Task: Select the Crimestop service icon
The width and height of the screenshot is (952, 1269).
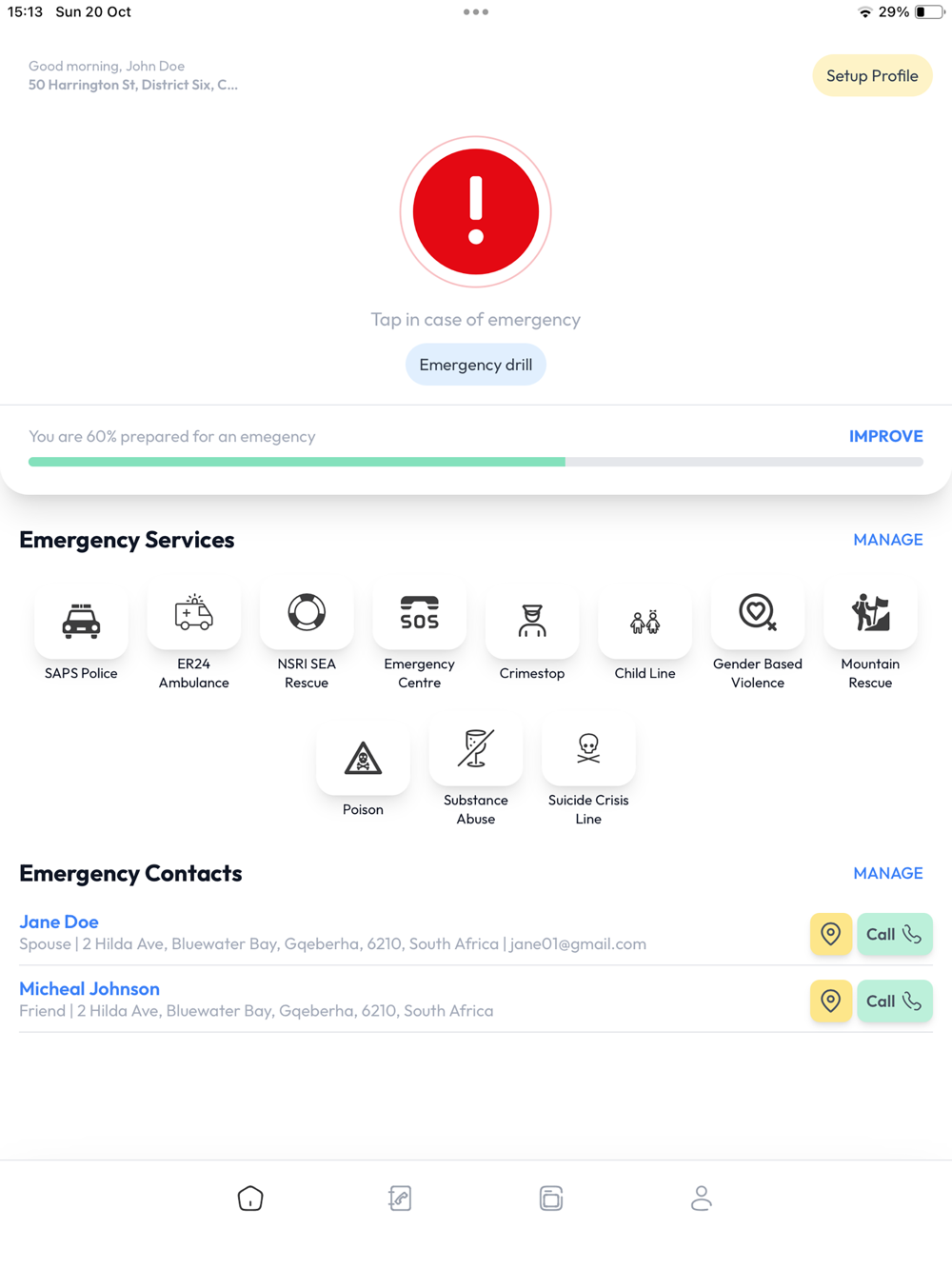Action: pos(532,622)
